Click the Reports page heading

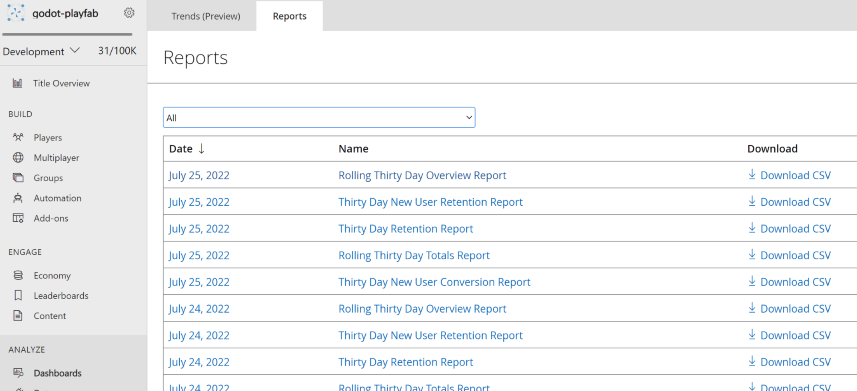[x=196, y=58]
